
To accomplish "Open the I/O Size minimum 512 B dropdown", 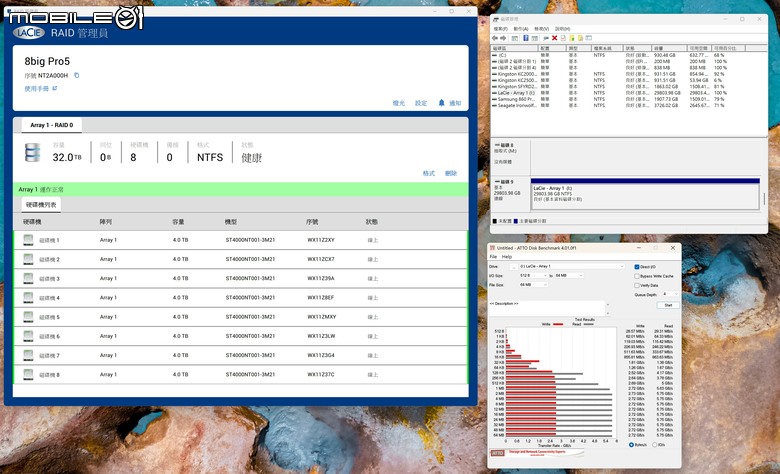I will click(x=533, y=276).
